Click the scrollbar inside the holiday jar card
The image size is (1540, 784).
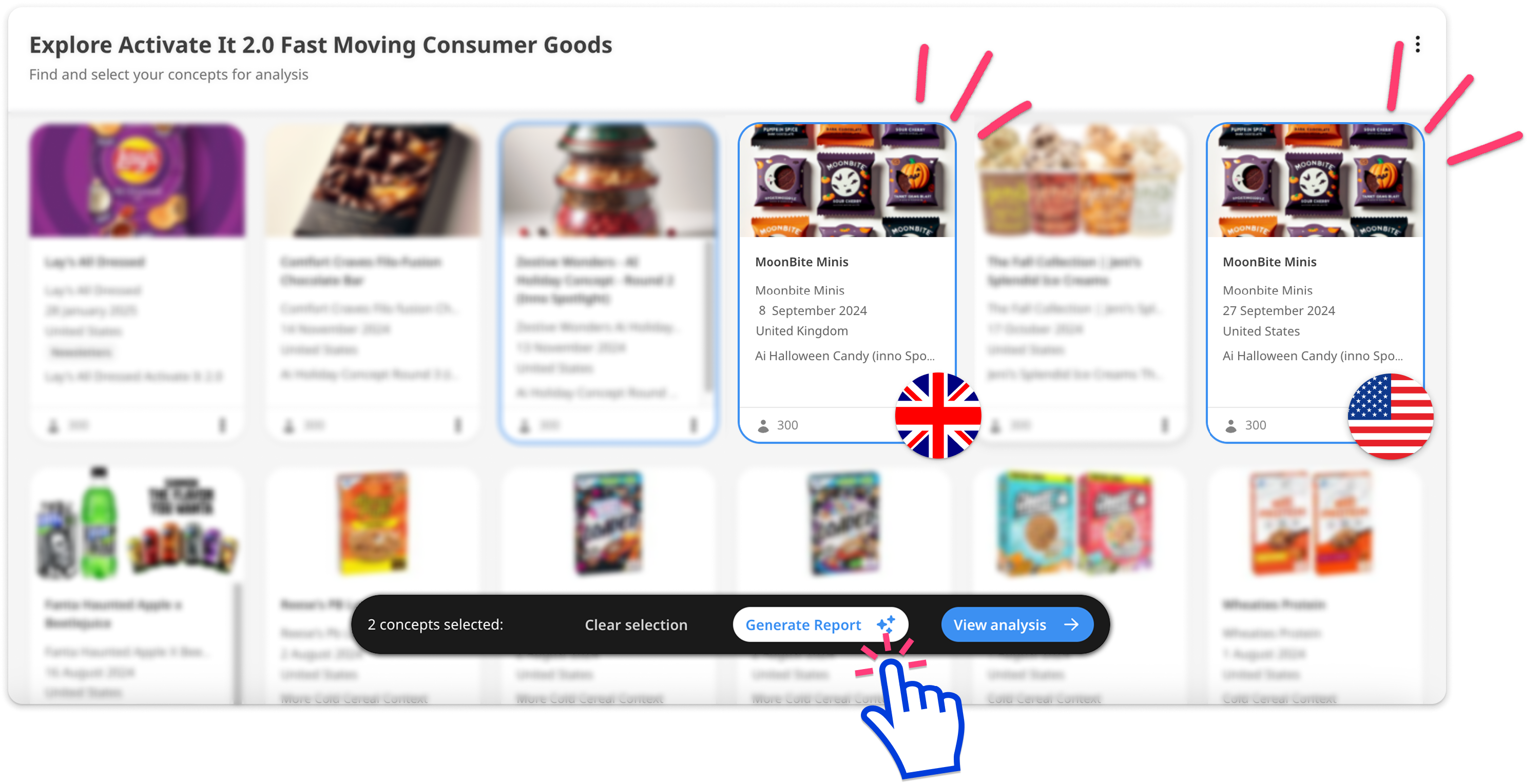[x=709, y=317]
